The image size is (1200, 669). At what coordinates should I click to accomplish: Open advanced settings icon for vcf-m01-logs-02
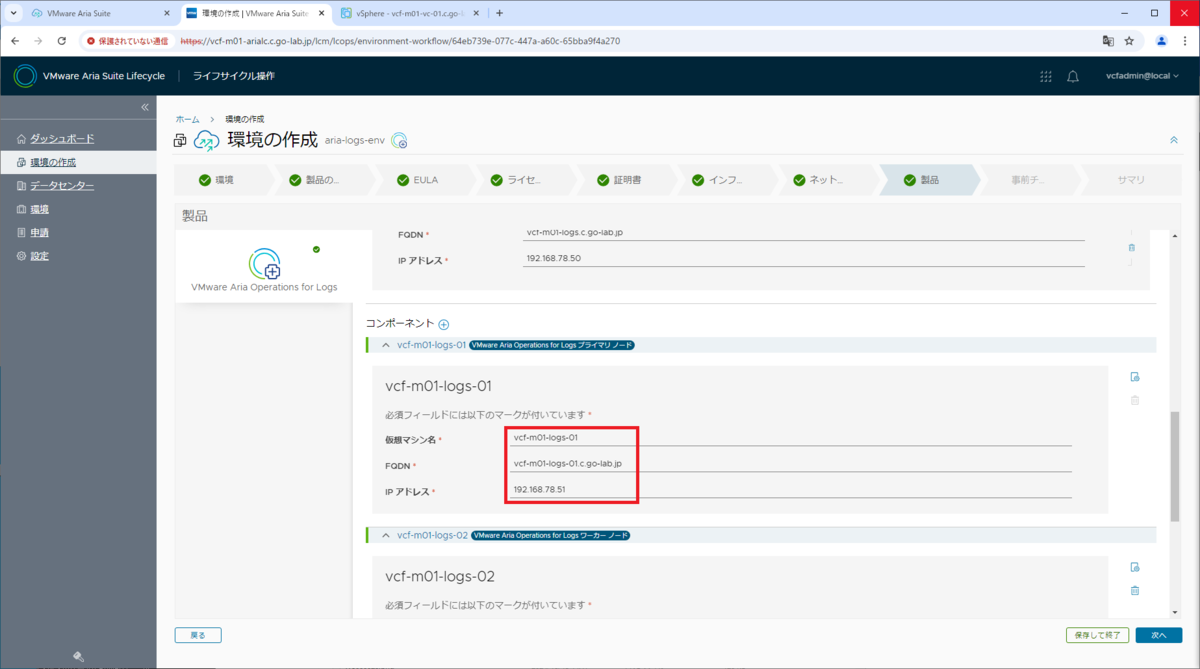[x=1135, y=567]
